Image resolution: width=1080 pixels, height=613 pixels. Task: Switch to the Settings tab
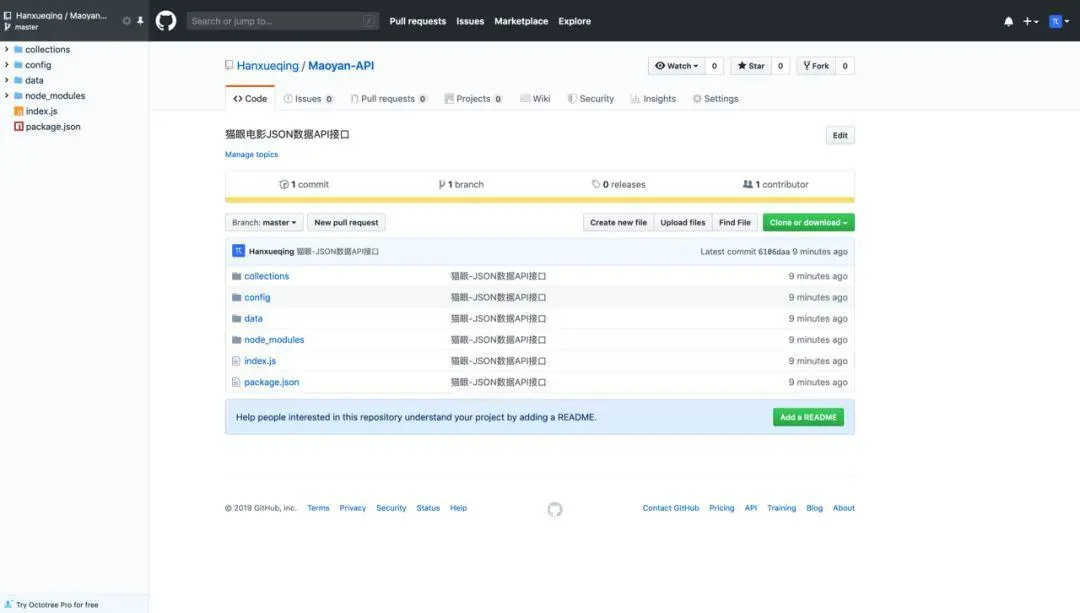pos(716,98)
